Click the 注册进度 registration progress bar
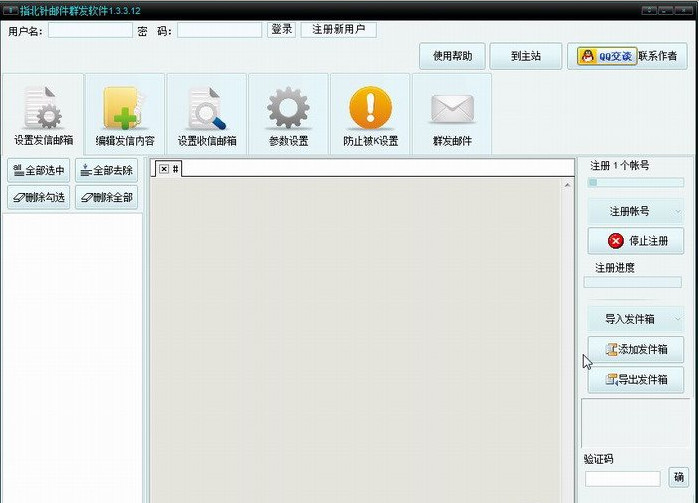Image resolution: width=699 pixels, height=503 pixels. [x=633, y=282]
